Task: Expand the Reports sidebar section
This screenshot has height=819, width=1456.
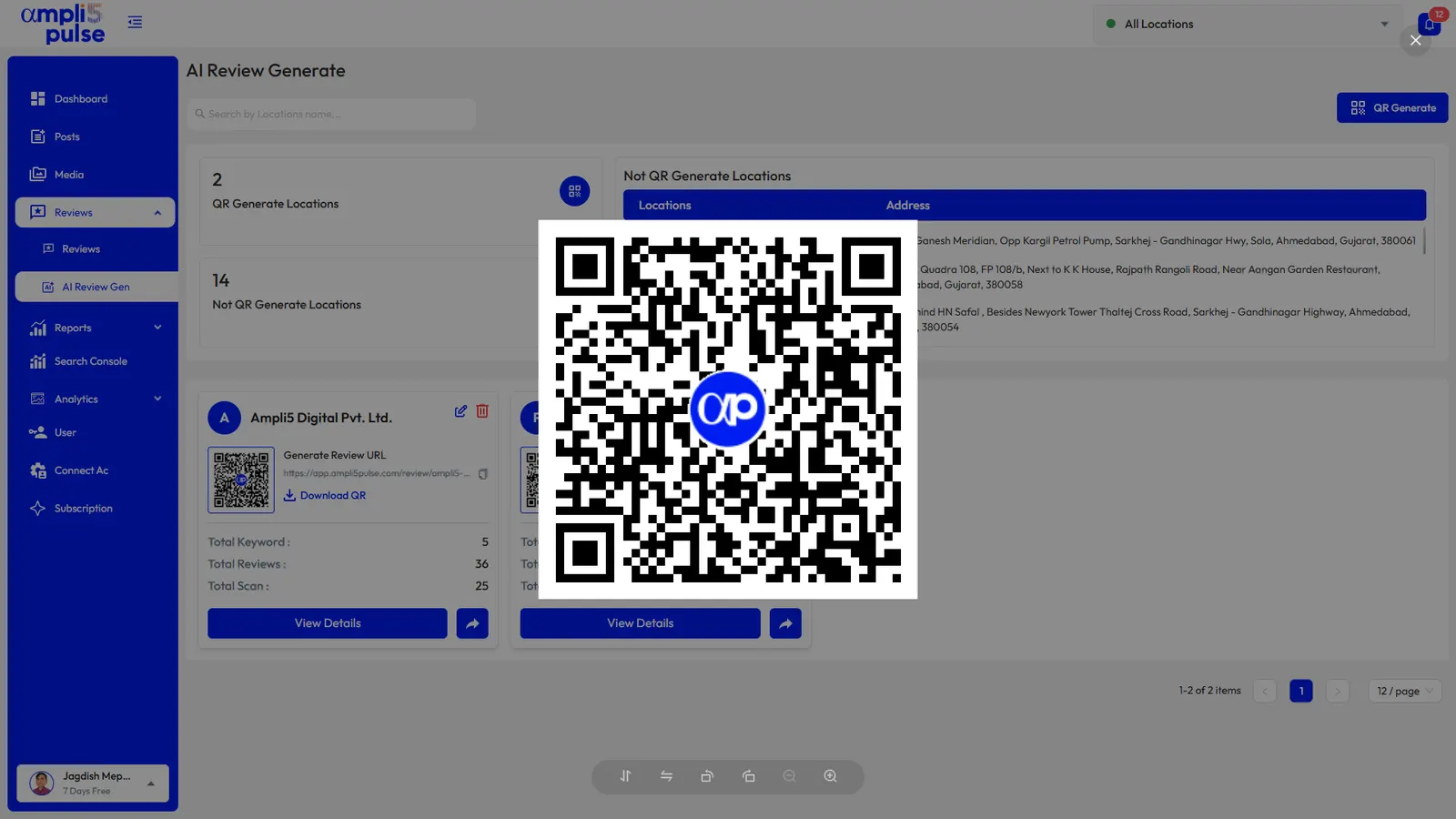Action: pos(95,328)
